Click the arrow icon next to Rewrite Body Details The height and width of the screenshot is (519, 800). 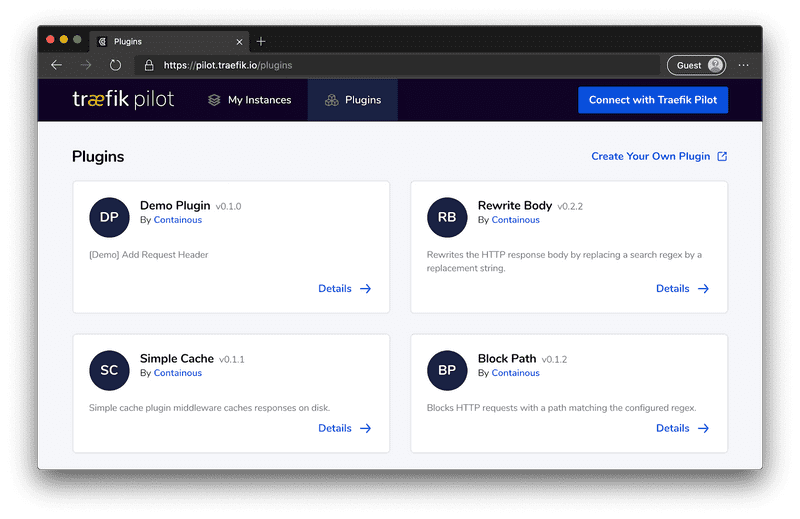click(703, 289)
